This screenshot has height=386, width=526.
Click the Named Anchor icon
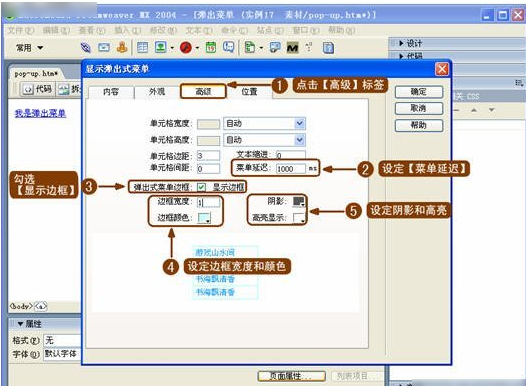[x=122, y=48]
